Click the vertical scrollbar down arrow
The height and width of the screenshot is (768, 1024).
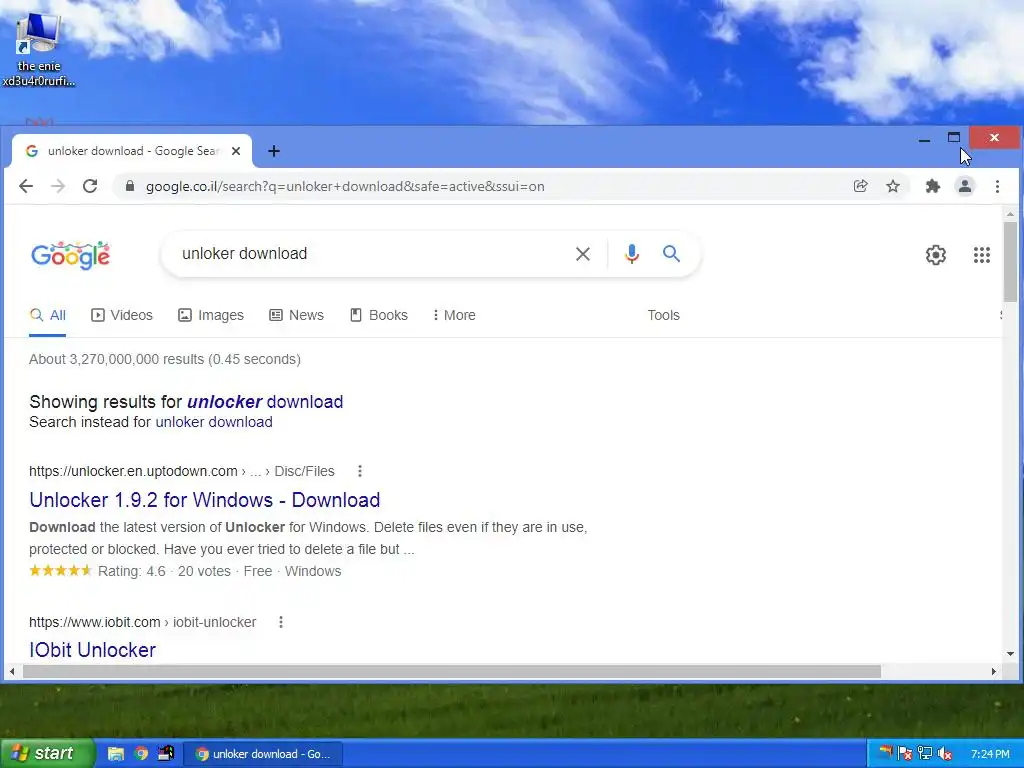pos(1010,654)
